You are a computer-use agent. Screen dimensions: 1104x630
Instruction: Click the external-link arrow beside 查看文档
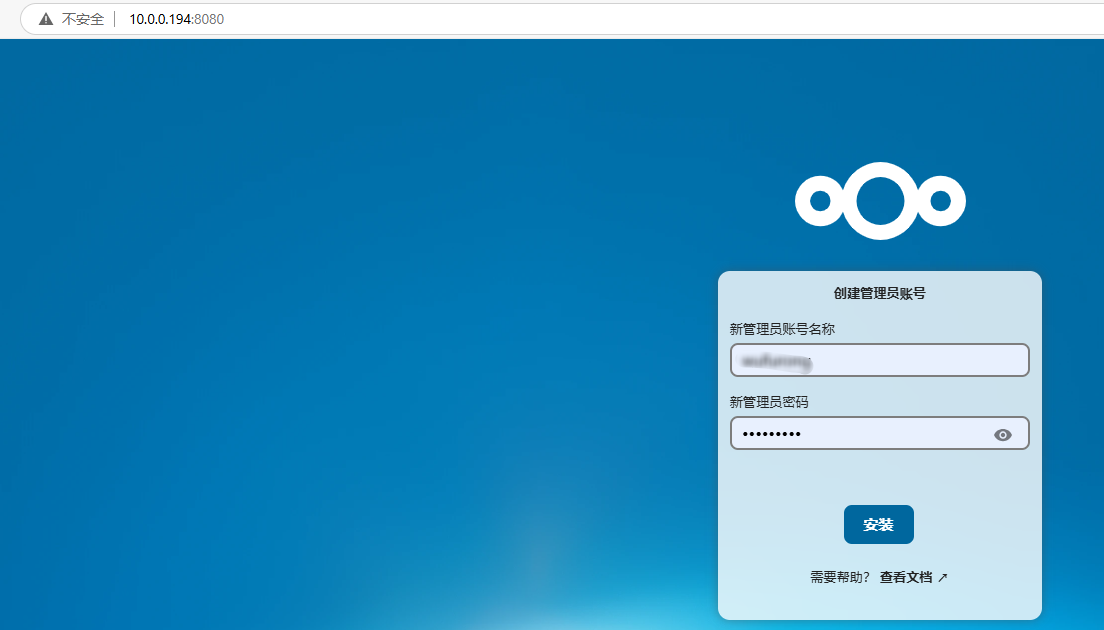click(942, 578)
